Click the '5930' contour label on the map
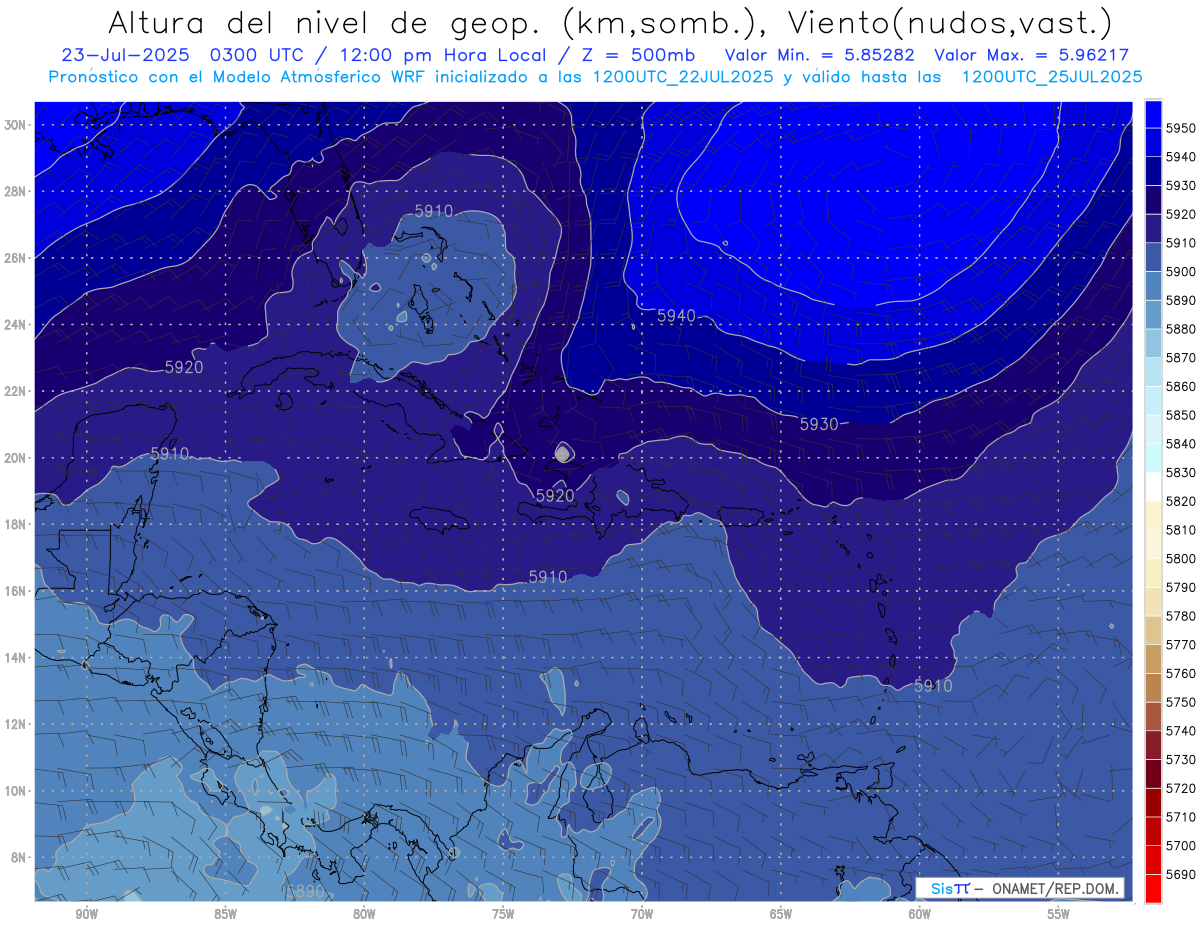 819,424
